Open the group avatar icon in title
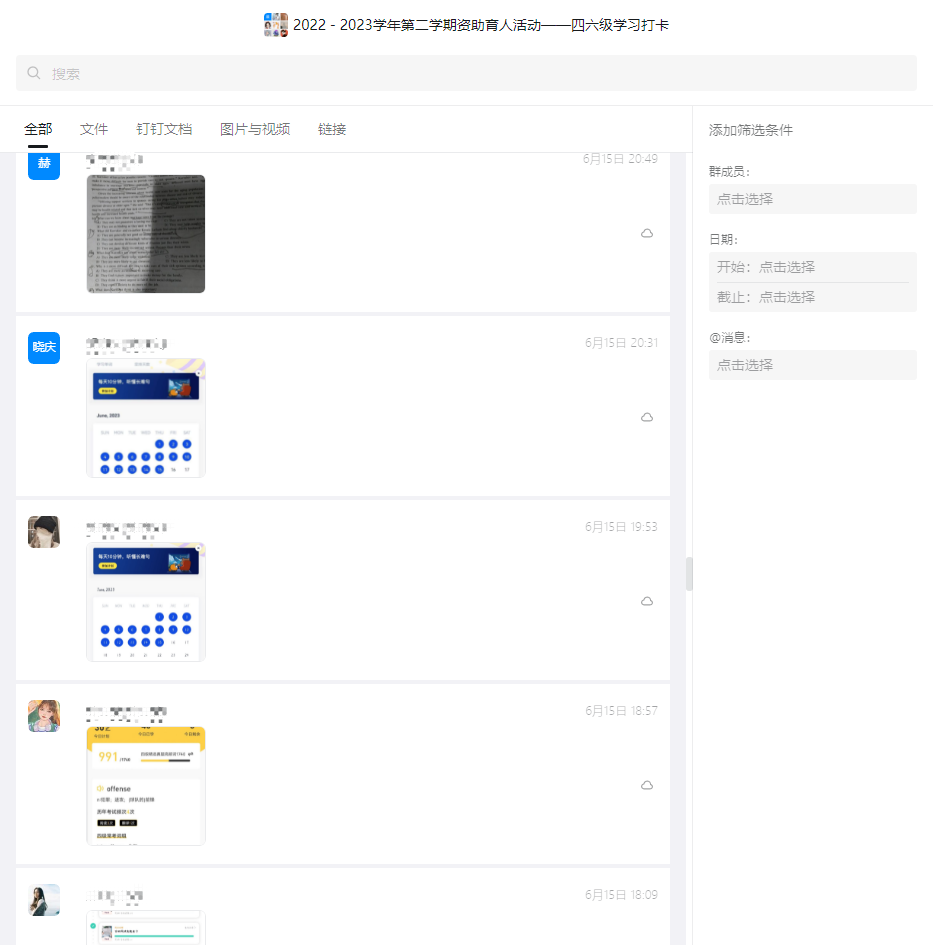933x945 pixels. pos(276,25)
